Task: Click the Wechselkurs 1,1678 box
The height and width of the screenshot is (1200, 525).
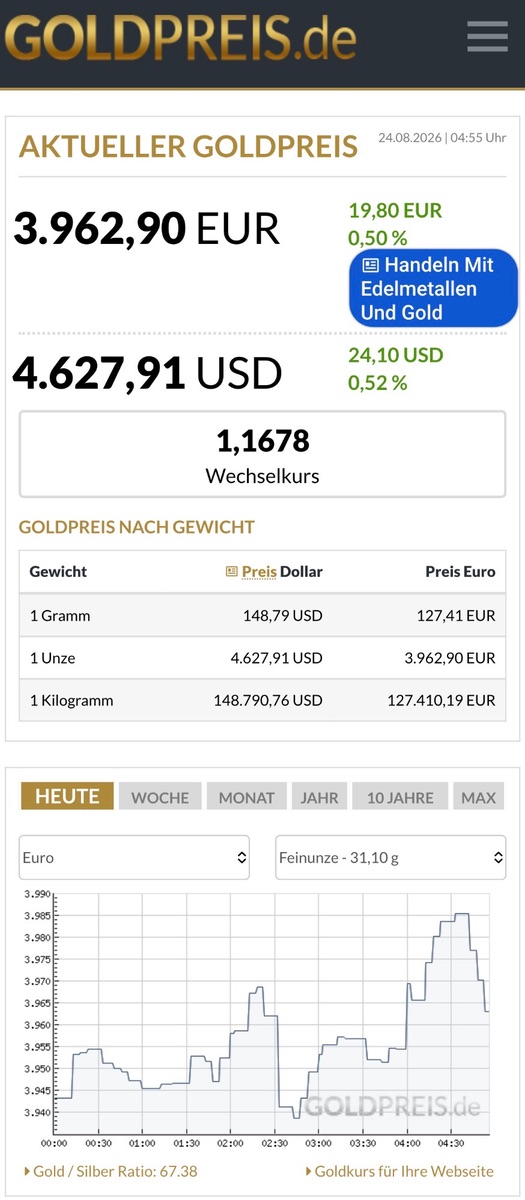Action: pyautogui.click(x=262, y=454)
